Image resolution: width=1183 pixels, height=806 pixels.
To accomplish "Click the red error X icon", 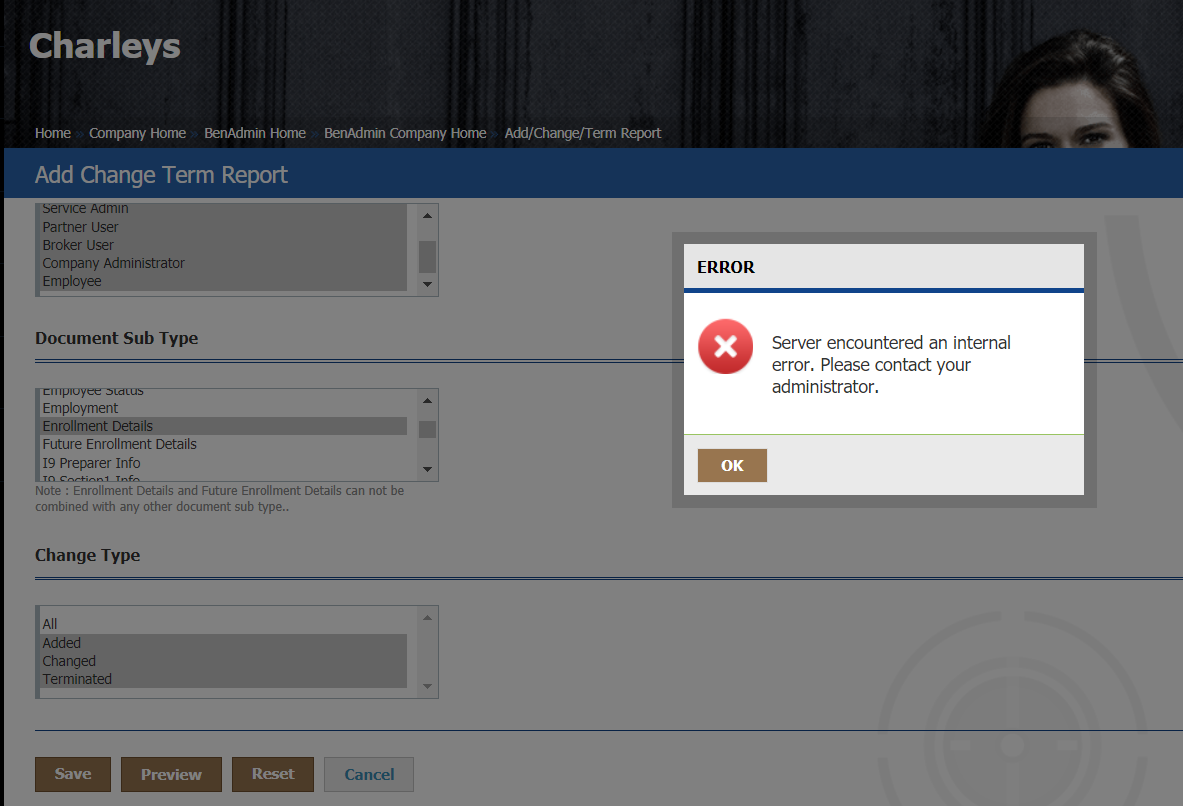I will 725,347.
